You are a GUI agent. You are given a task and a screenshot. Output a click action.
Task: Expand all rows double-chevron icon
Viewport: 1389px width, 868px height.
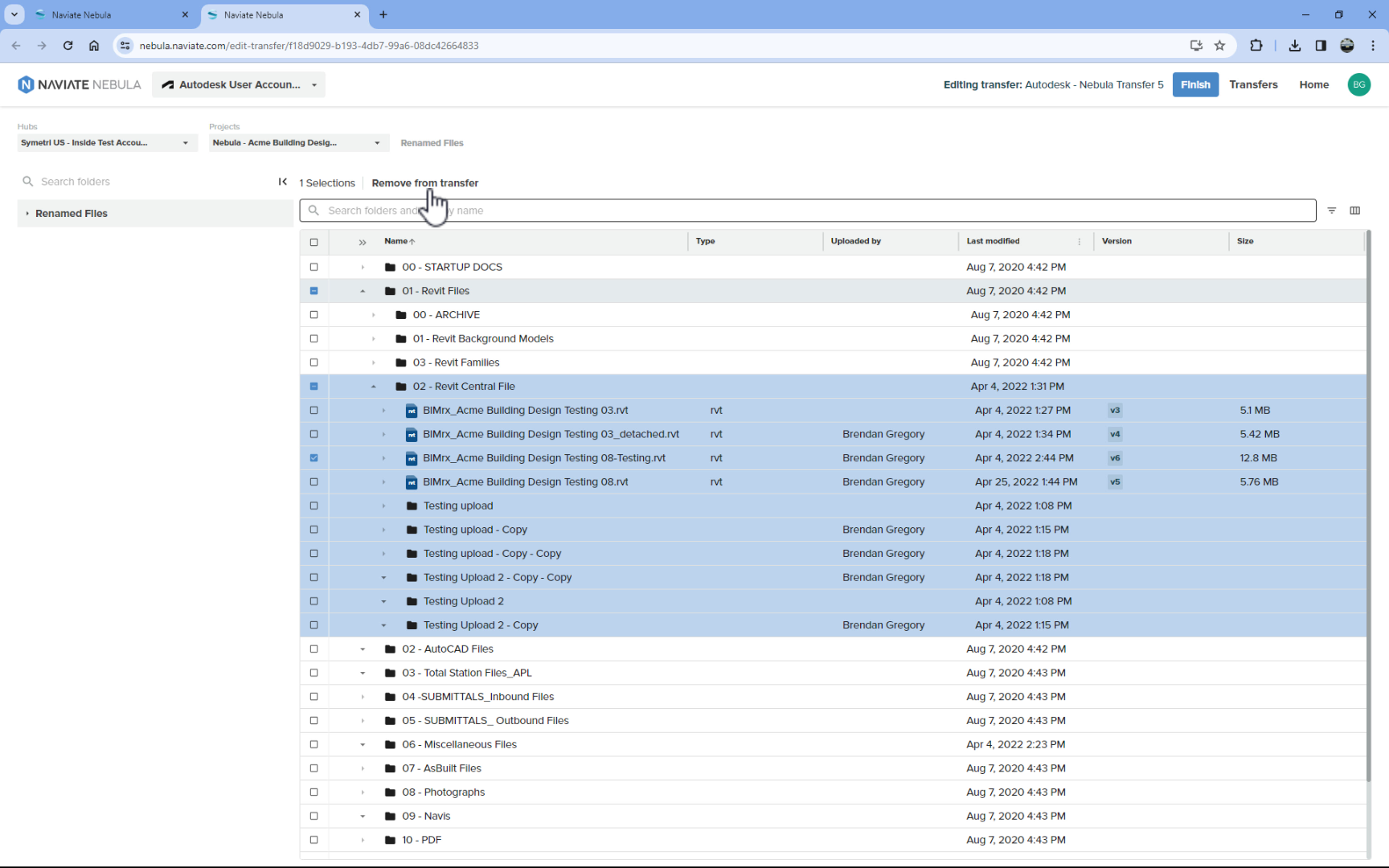(363, 242)
